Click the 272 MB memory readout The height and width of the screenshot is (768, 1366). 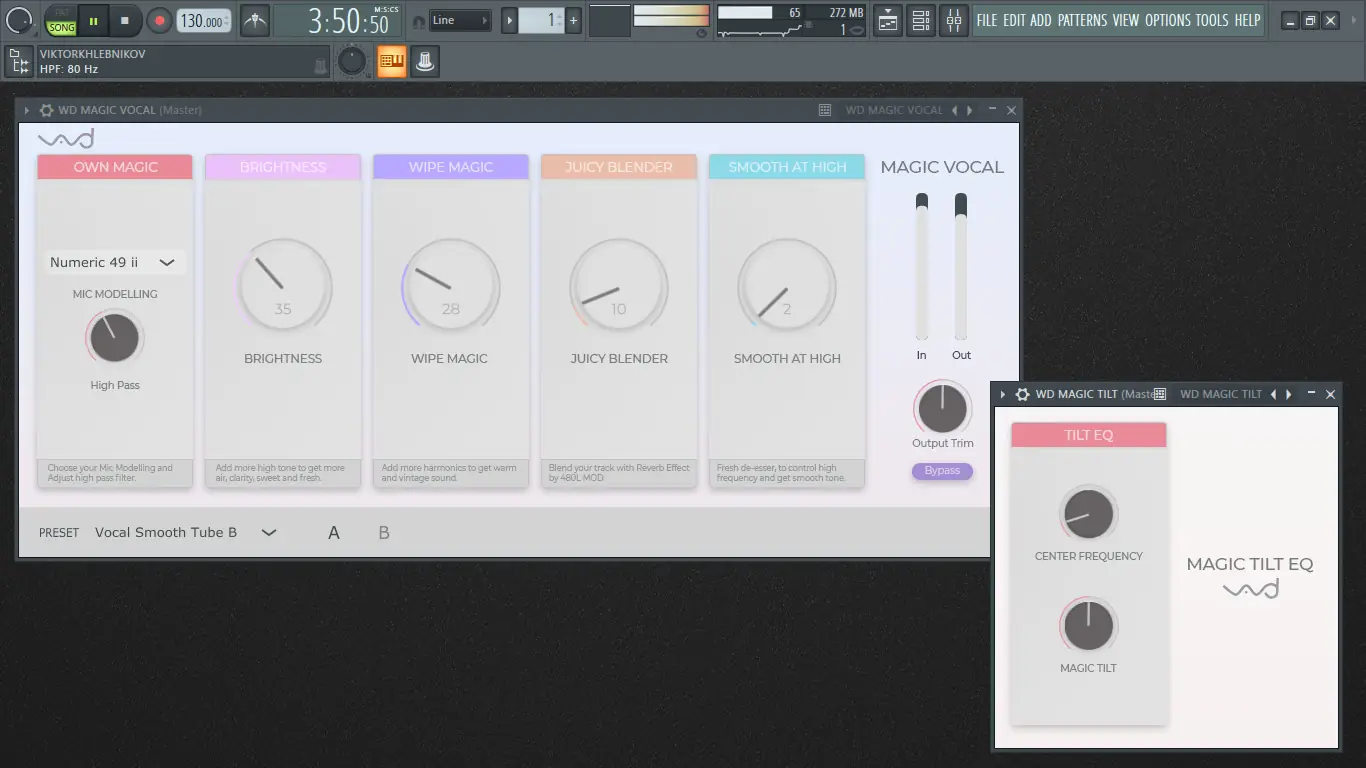846,13
